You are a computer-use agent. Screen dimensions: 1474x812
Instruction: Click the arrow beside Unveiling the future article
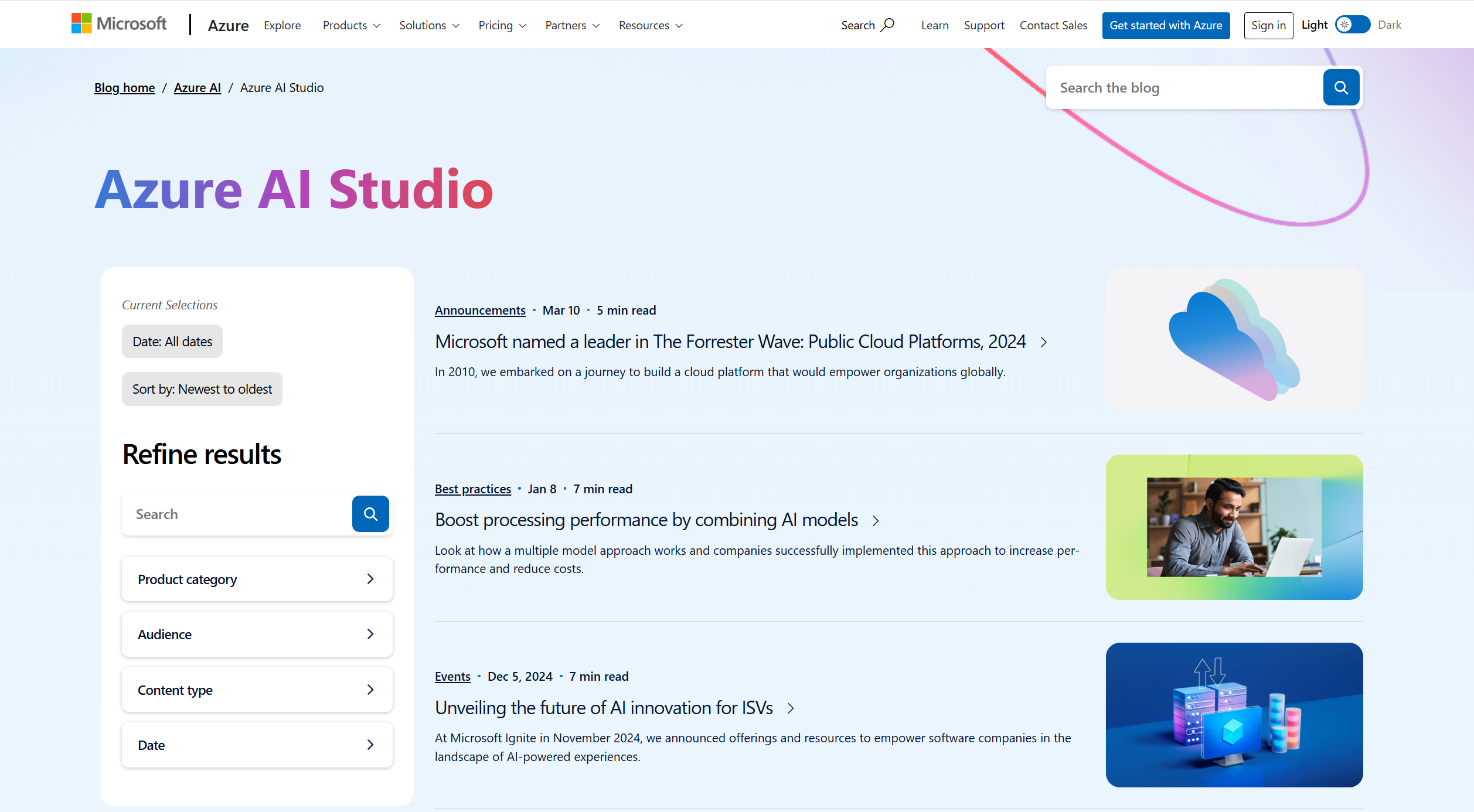[791, 708]
